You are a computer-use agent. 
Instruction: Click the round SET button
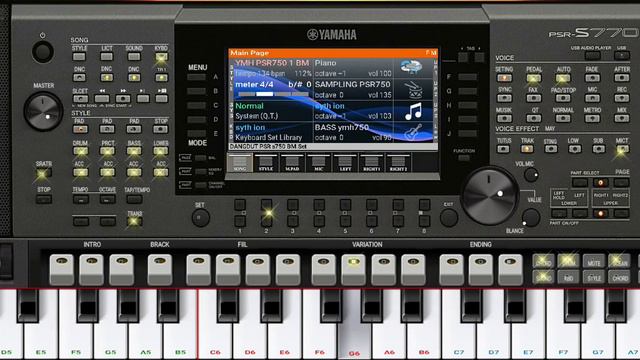pyautogui.click(x=200, y=218)
